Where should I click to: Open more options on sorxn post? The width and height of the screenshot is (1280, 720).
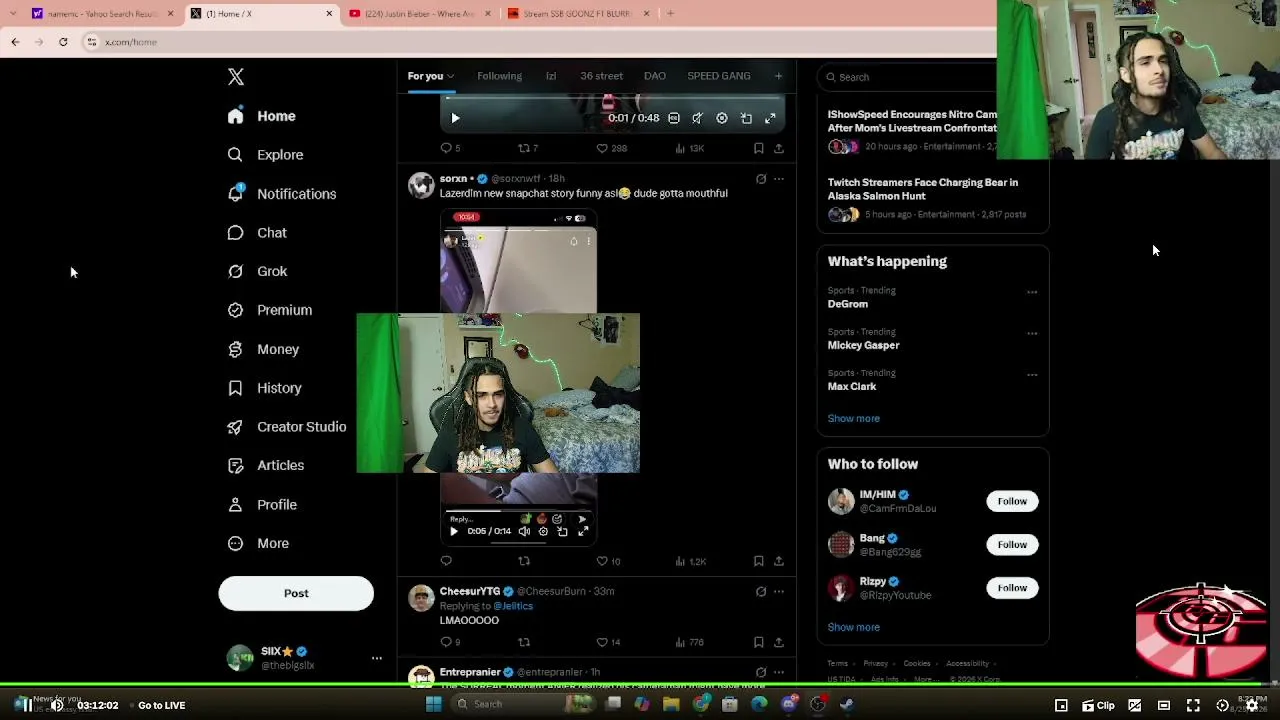tap(779, 179)
